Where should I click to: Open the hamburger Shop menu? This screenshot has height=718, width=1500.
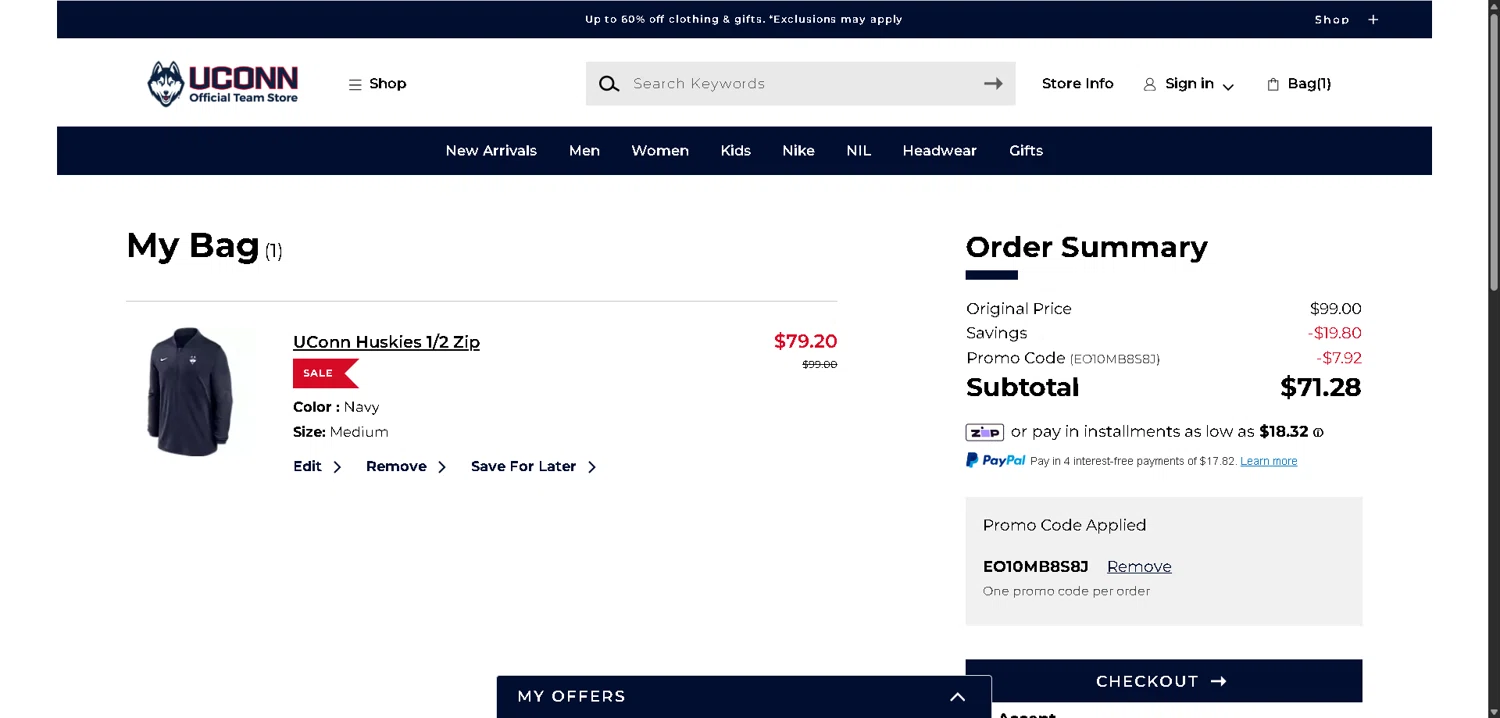point(377,84)
